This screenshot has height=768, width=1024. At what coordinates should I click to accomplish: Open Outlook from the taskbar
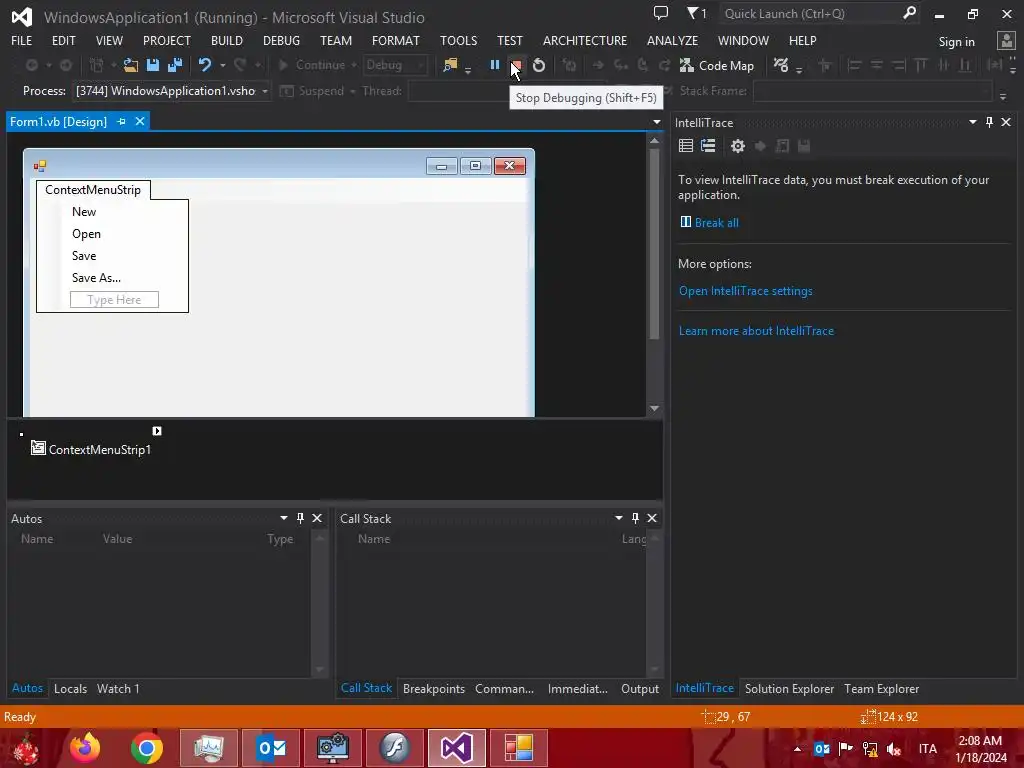(272, 748)
